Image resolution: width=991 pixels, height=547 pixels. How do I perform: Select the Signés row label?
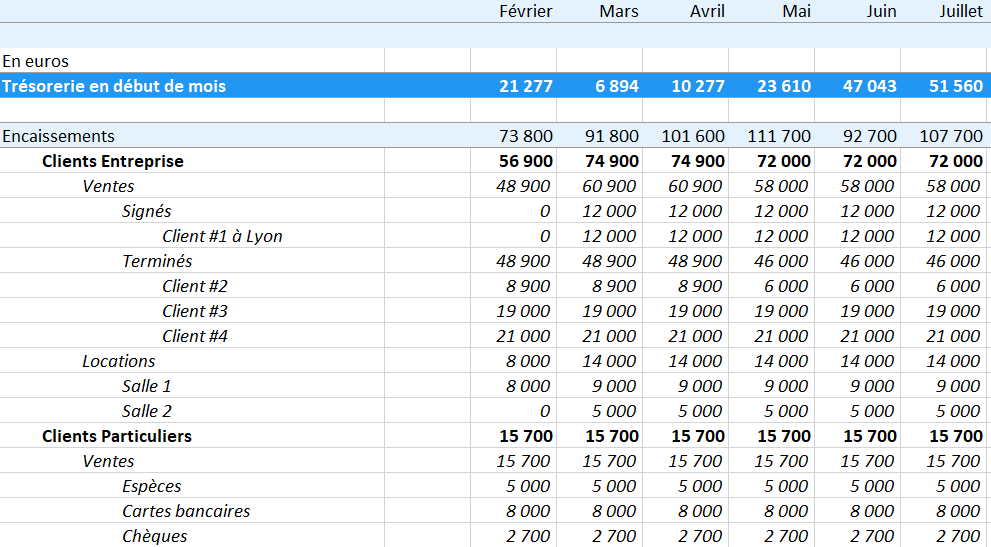tap(147, 211)
